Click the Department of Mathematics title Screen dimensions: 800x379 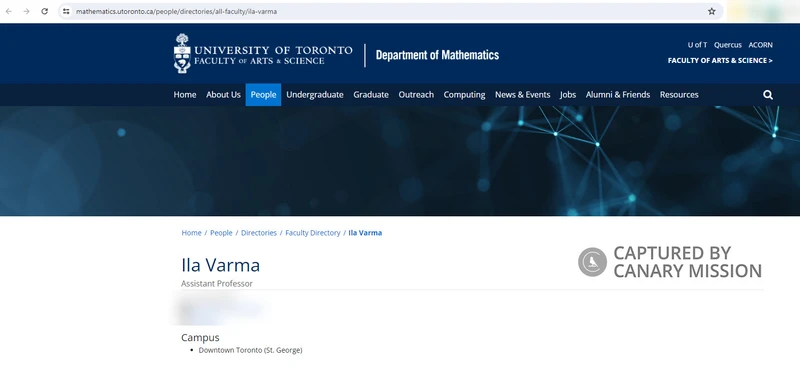coord(437,55)
